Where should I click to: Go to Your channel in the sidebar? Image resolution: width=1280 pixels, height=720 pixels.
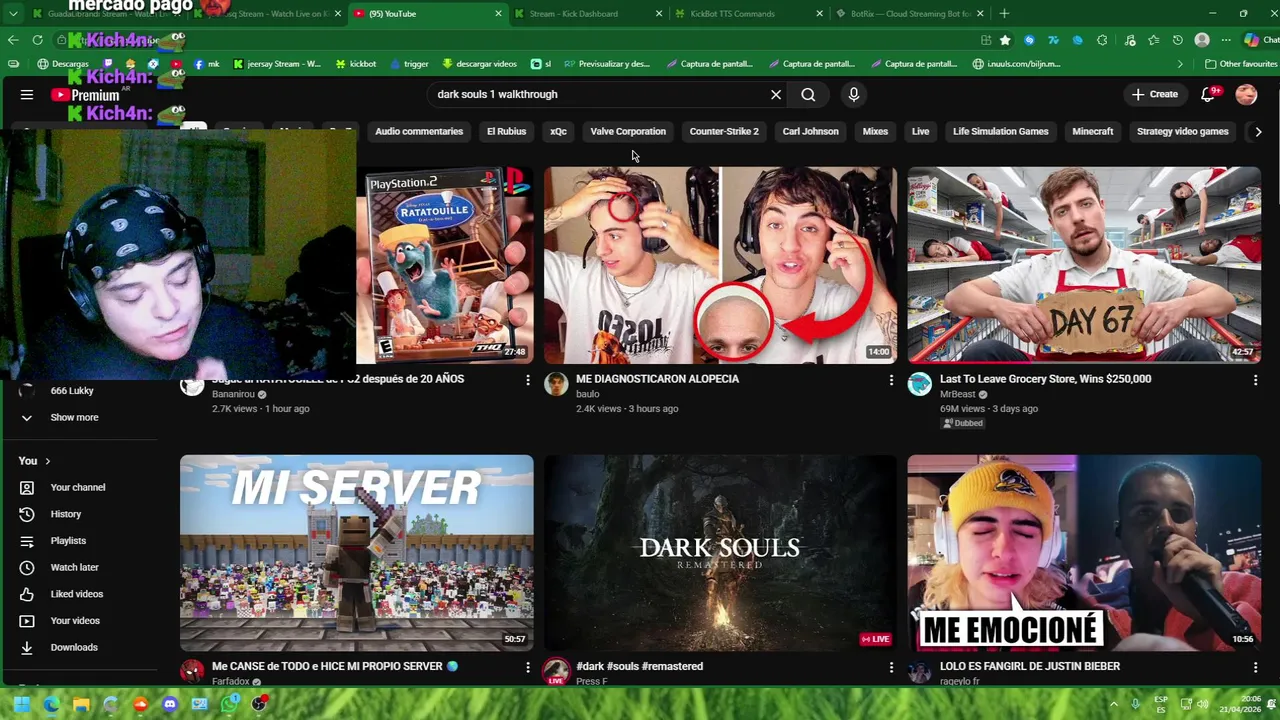(77, 487)
